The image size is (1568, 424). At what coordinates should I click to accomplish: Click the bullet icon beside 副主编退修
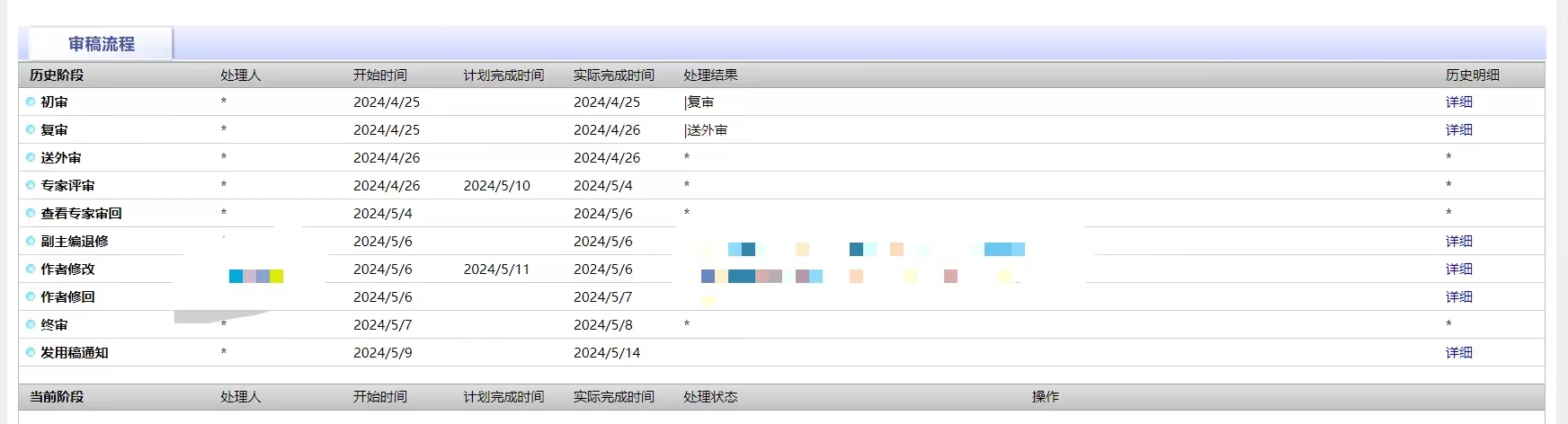point(31,242)
